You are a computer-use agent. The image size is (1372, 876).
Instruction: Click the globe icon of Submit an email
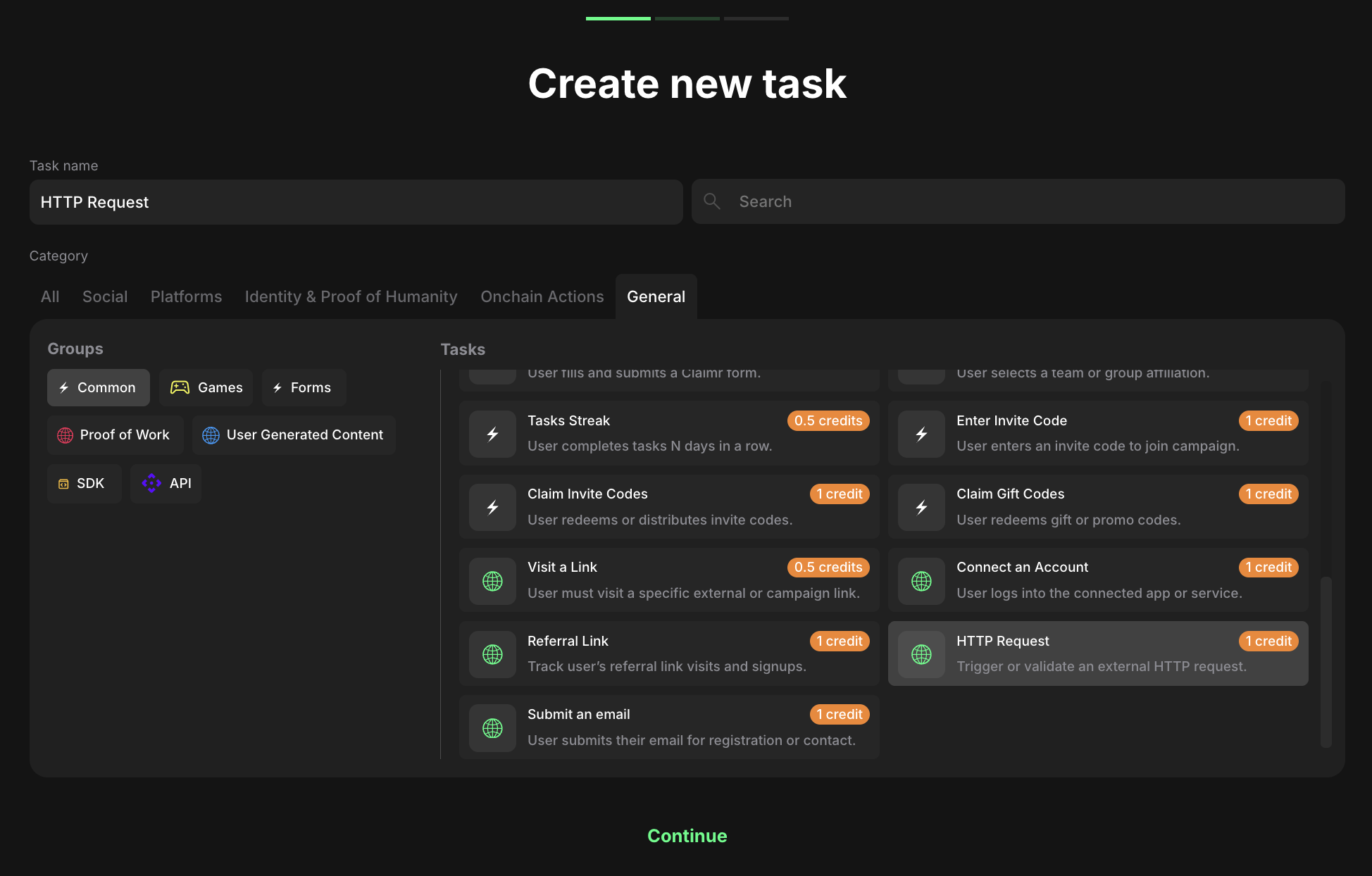(492, 728)
